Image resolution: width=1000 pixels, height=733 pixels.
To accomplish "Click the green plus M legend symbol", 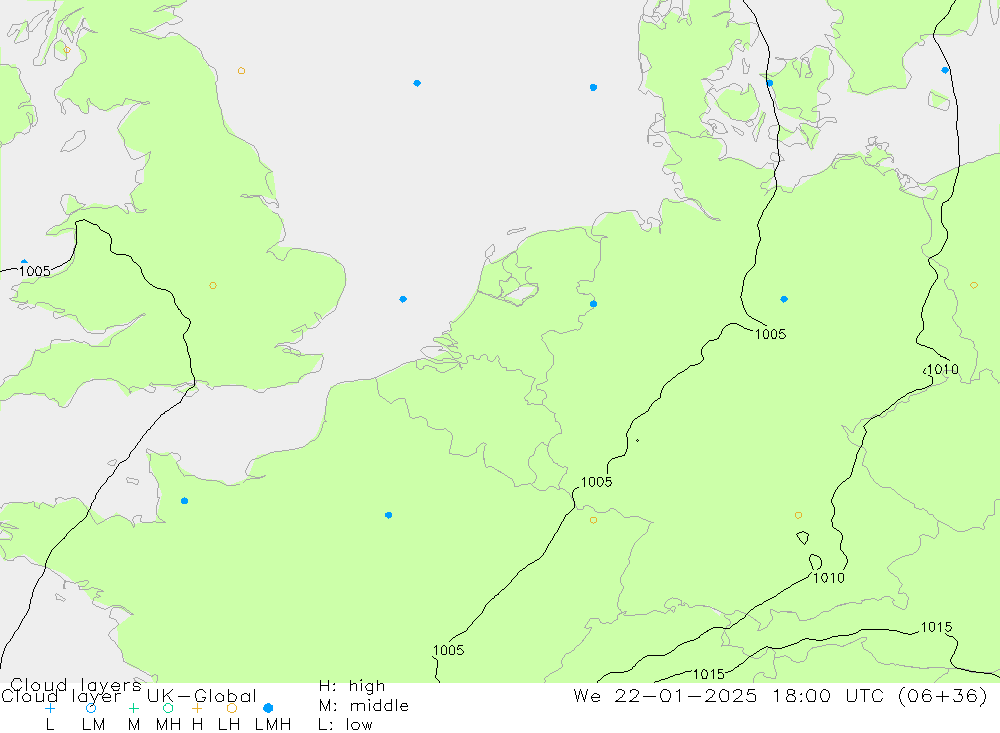I will (x=133, y=708).
